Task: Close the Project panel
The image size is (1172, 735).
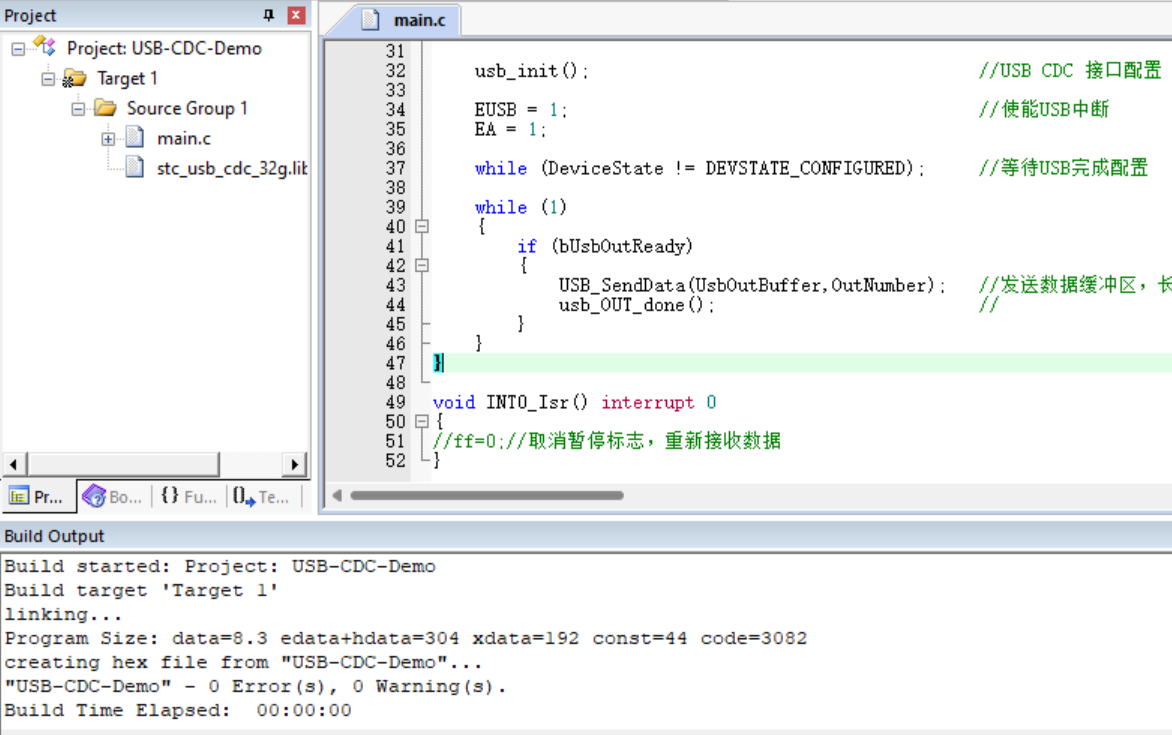Action: (x=295, y=15)
